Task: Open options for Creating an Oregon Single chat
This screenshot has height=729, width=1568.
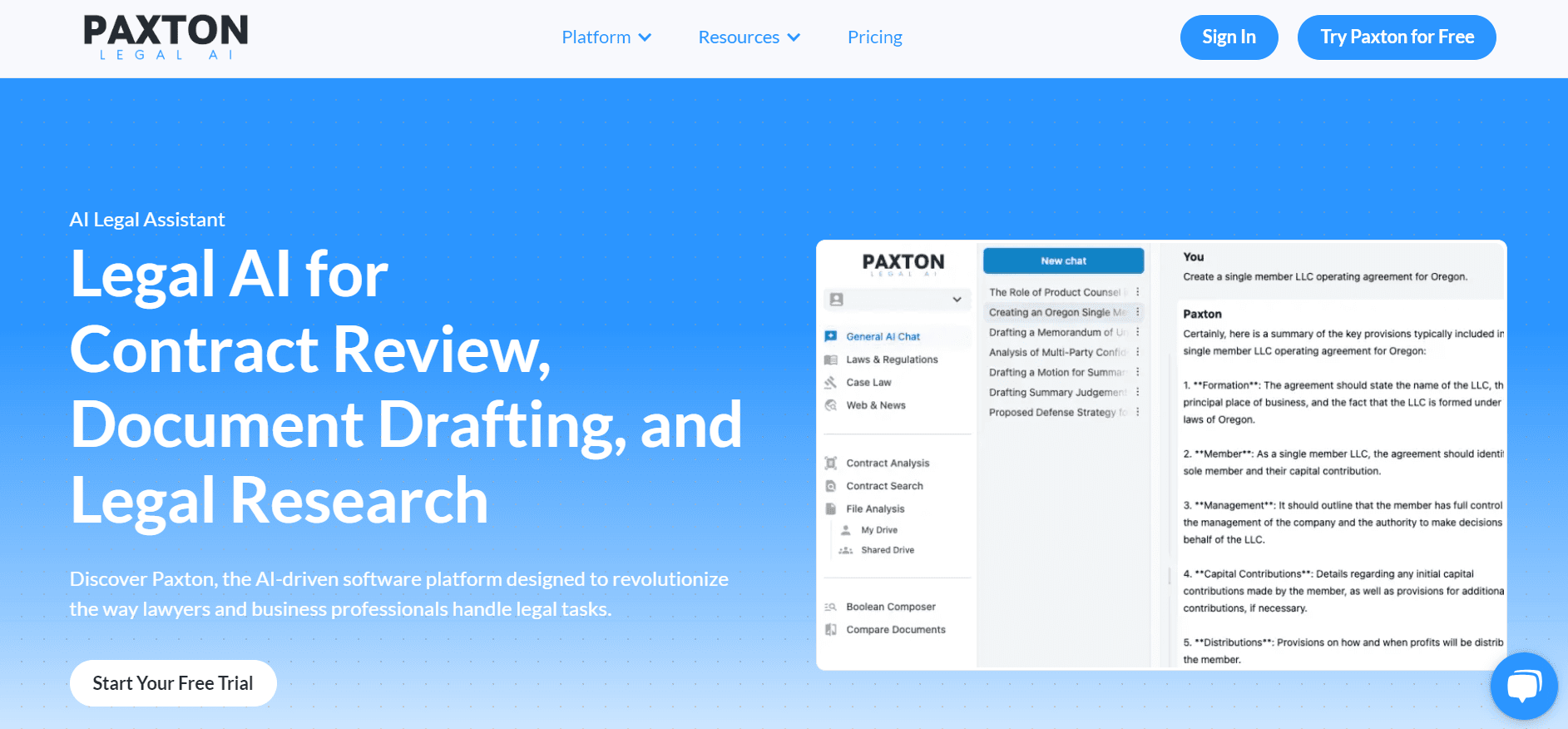Action: click(1138, 312)
